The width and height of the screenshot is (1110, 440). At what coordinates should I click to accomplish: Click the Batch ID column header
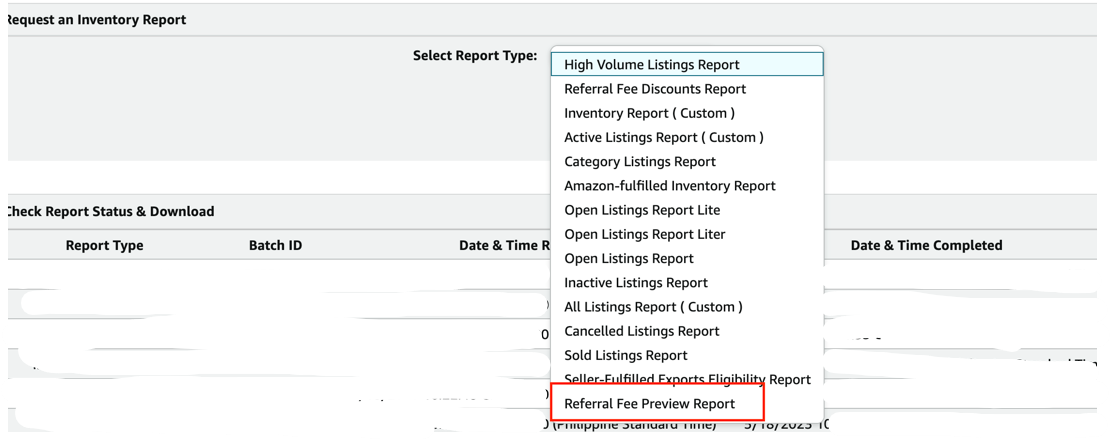275,245
